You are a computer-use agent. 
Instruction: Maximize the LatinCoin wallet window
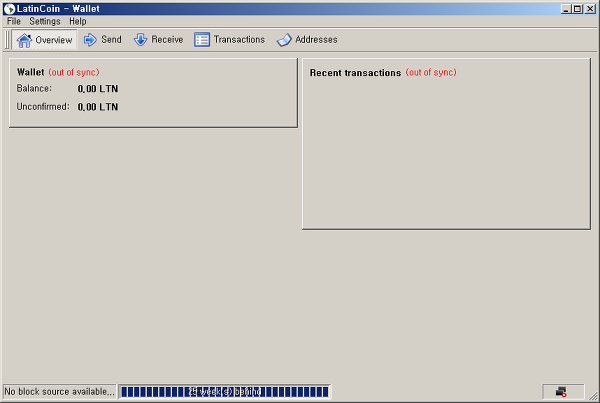577,9
